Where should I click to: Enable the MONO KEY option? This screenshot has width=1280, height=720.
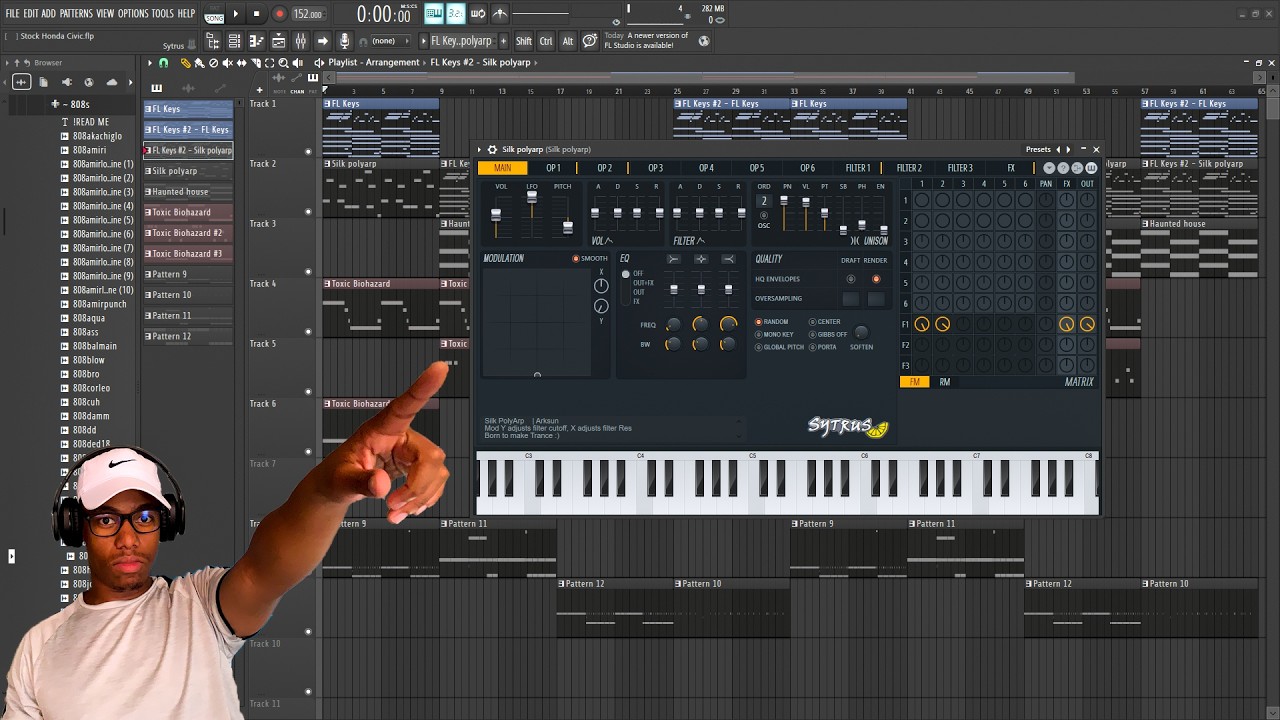[774, 334]
